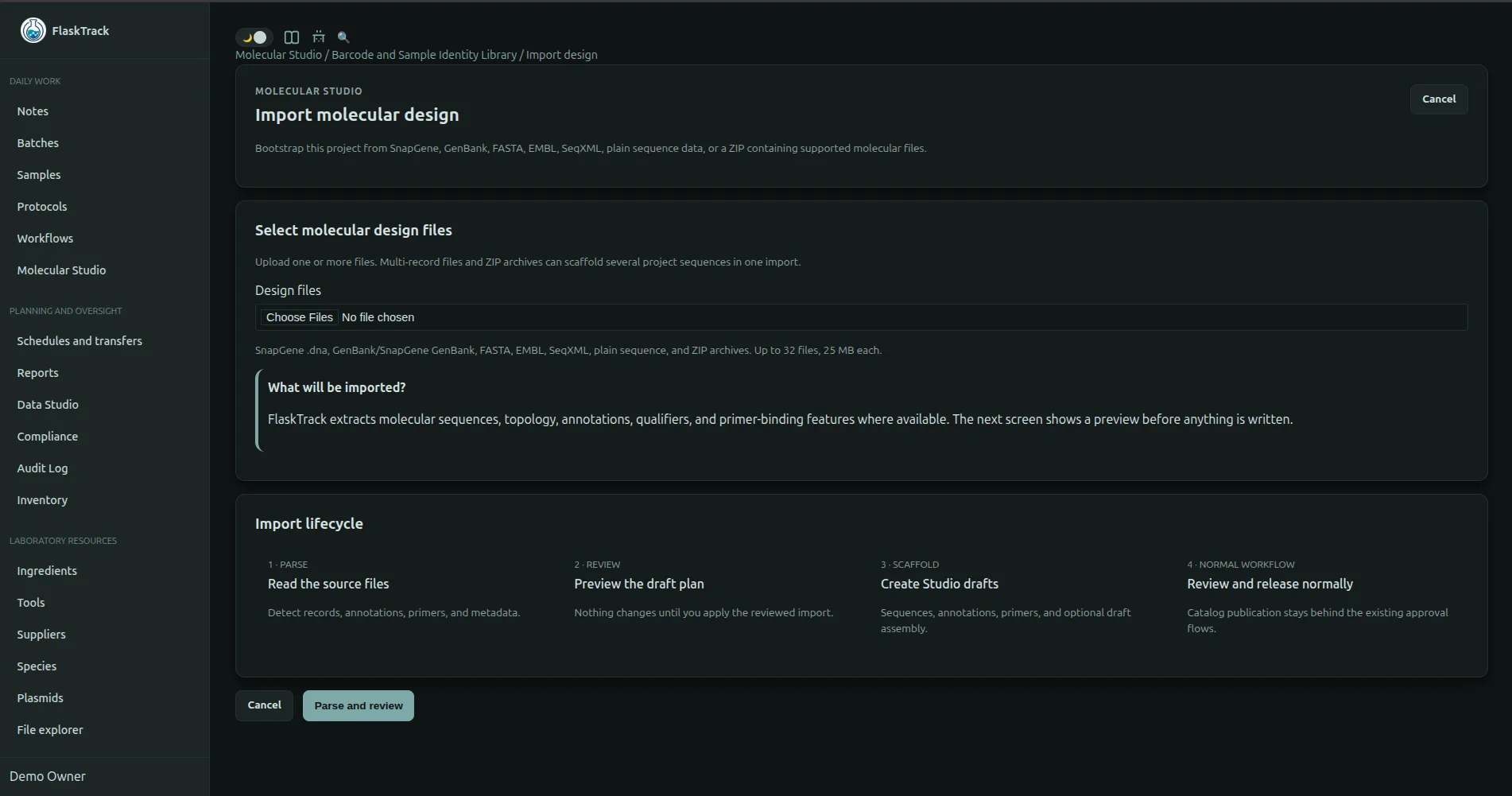Click Barcode and Sample Identity Library breadcrumb
This screenshot has width=1512, height=796.
pyautogui.click(x=424, y=55)
